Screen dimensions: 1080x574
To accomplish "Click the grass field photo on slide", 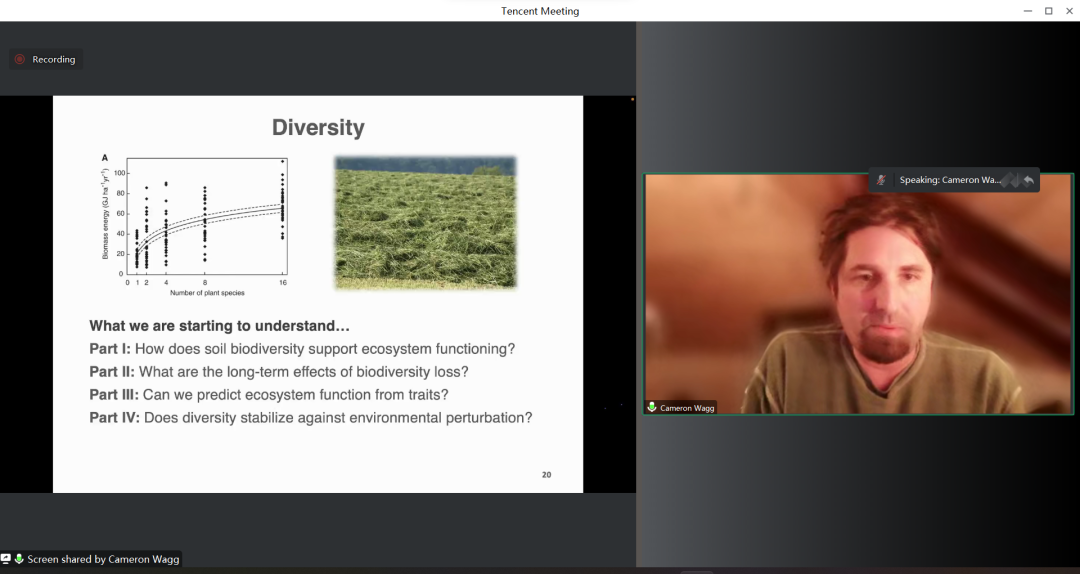I will coord(425,222).
